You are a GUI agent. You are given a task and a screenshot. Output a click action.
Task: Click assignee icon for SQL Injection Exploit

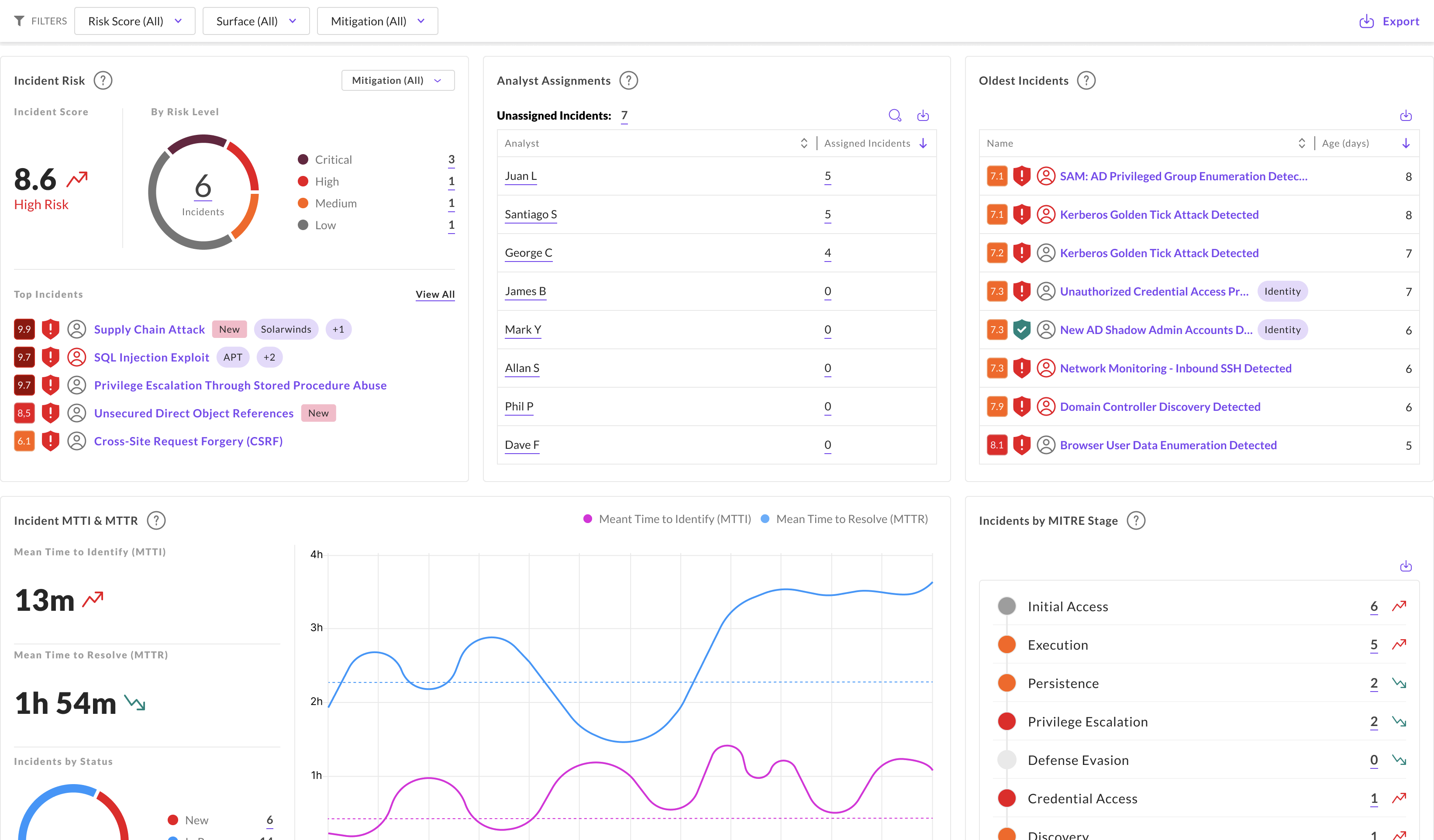pyautogui.click(x=77, y=358)
